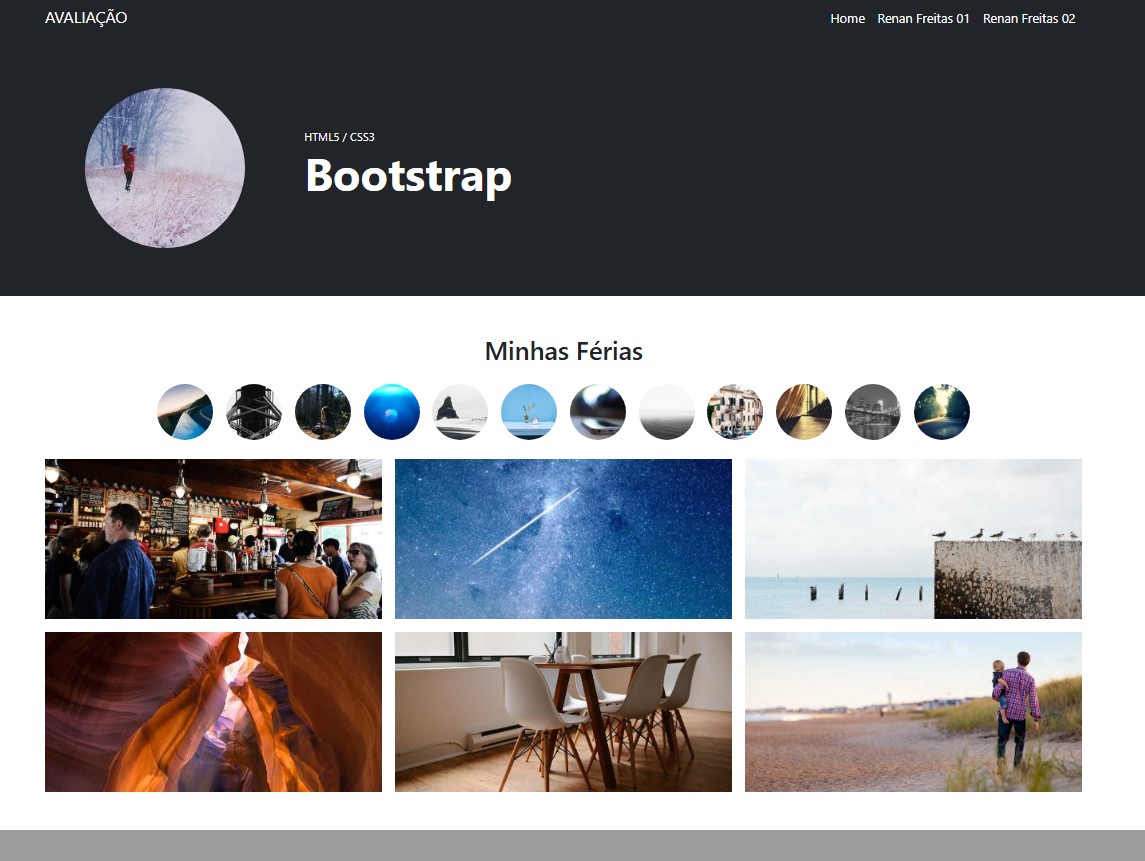Click the foggy white mountain circular thumbnail
This screenshot has height=861, width=1145.
click(x=666, y=411)
